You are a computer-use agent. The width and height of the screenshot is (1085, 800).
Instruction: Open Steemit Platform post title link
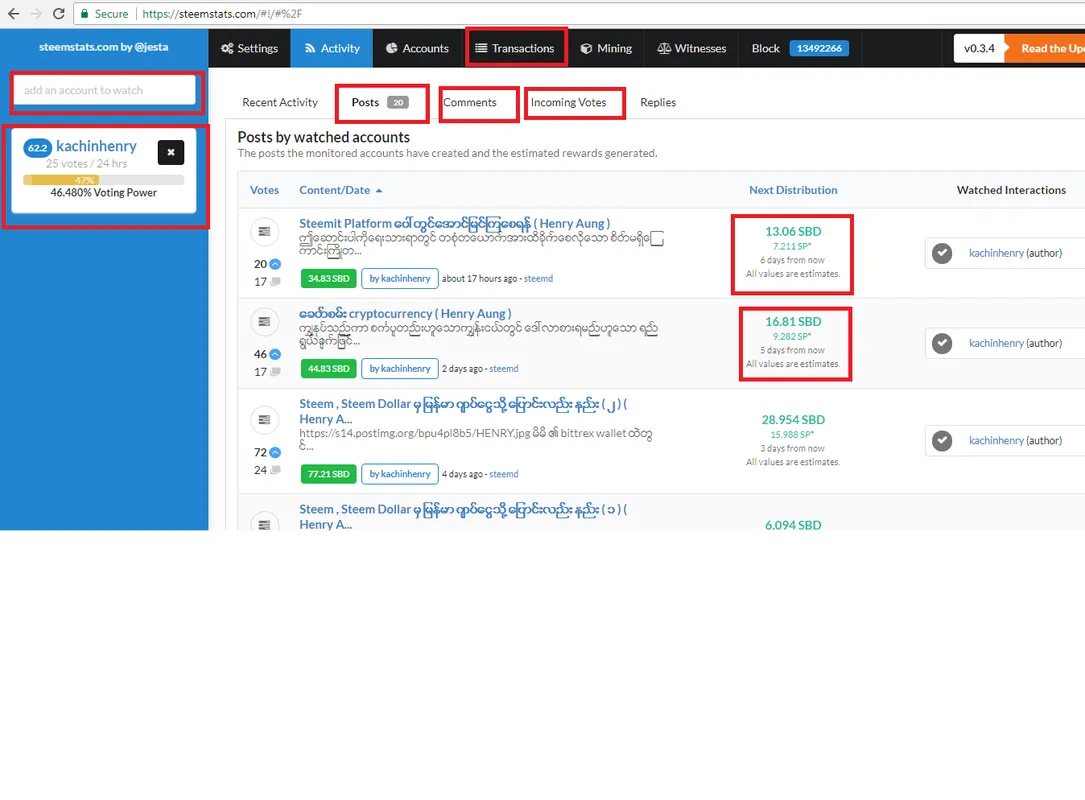[454, 224]
